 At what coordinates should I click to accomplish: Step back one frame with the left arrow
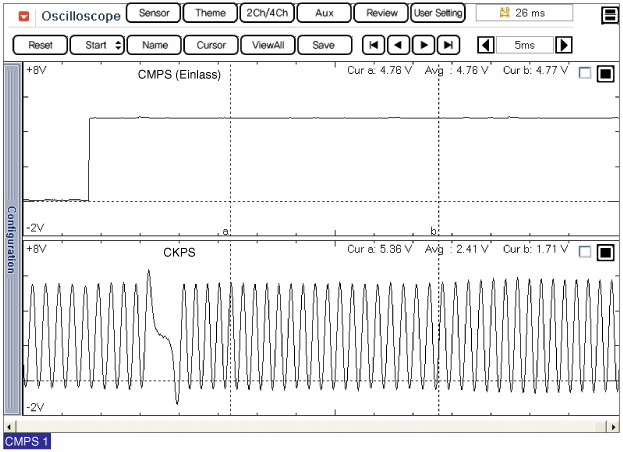tap(398, 45)
